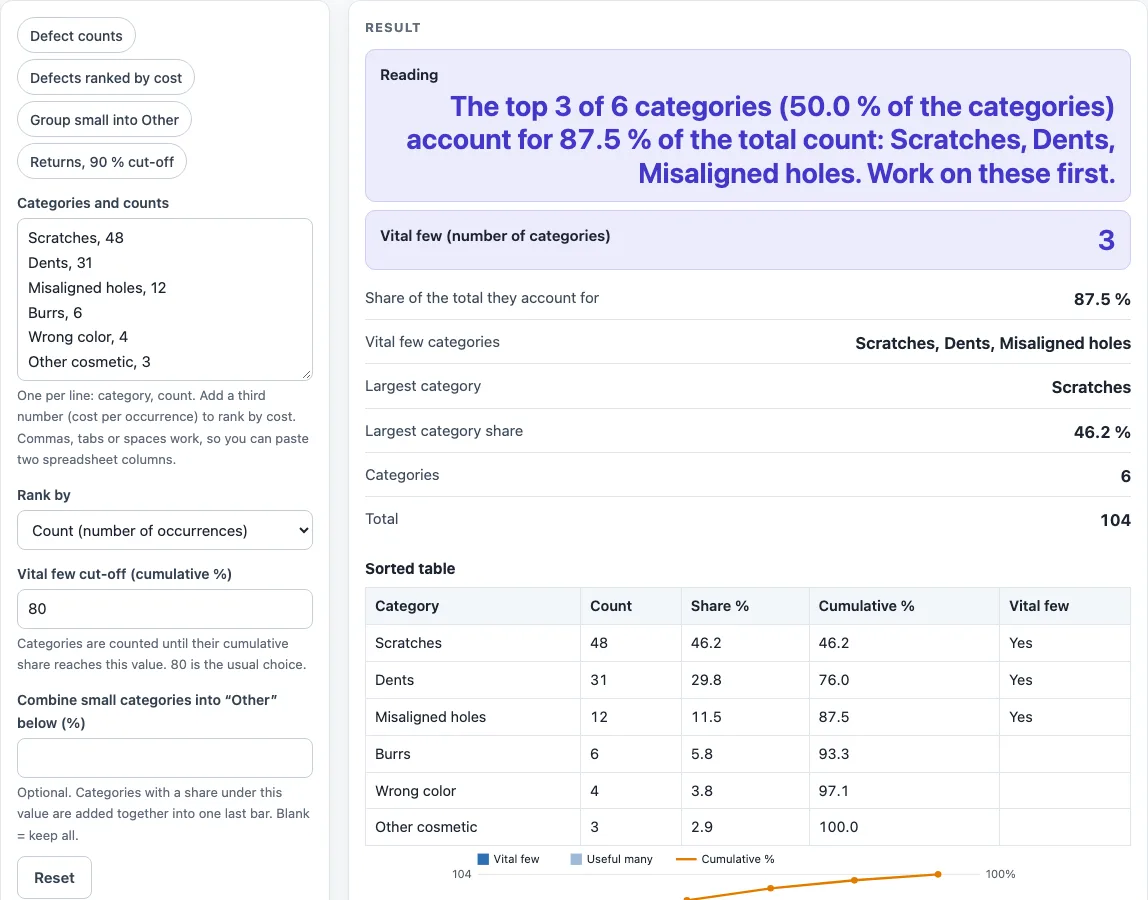Click the Vital few legend swatch
Viewport: 1148px width, 900px height.
pyautogui.click(x=483, y=859)
